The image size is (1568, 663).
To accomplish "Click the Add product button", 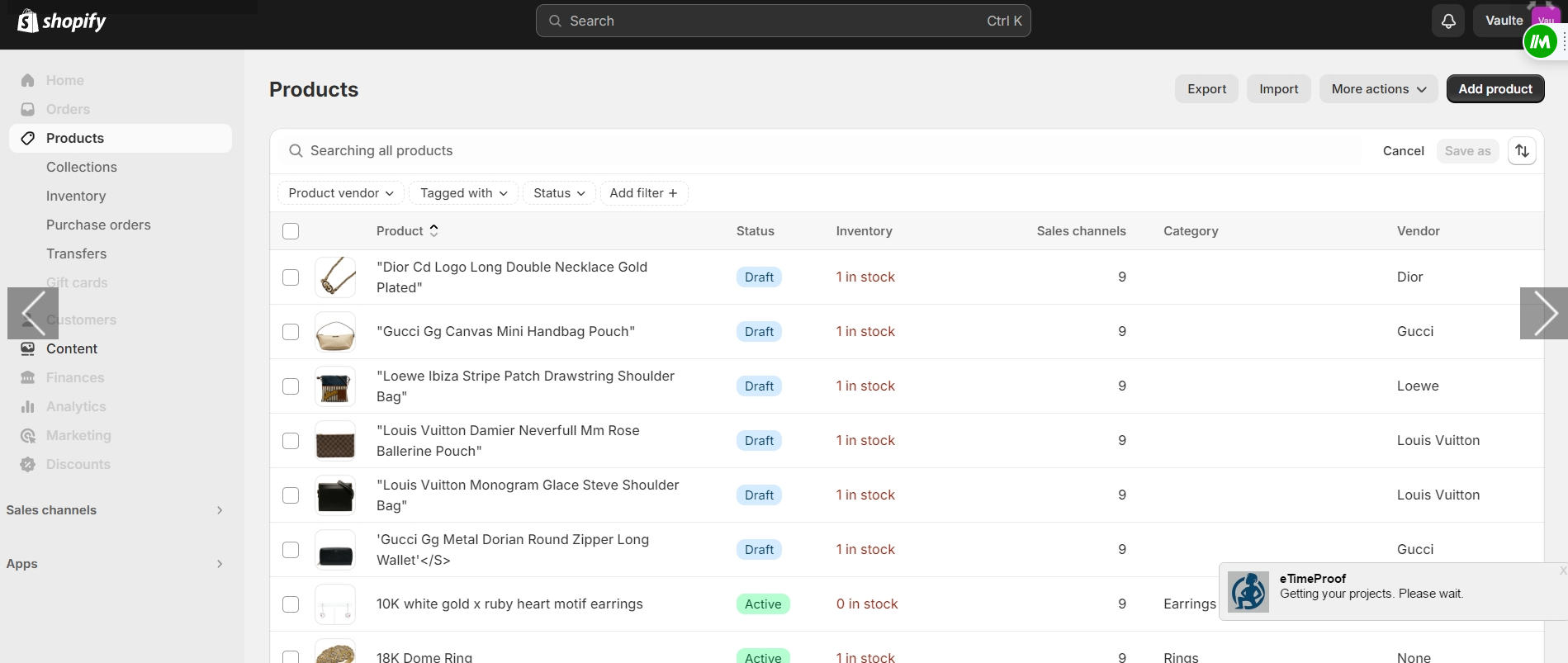I will [1495, 89].
